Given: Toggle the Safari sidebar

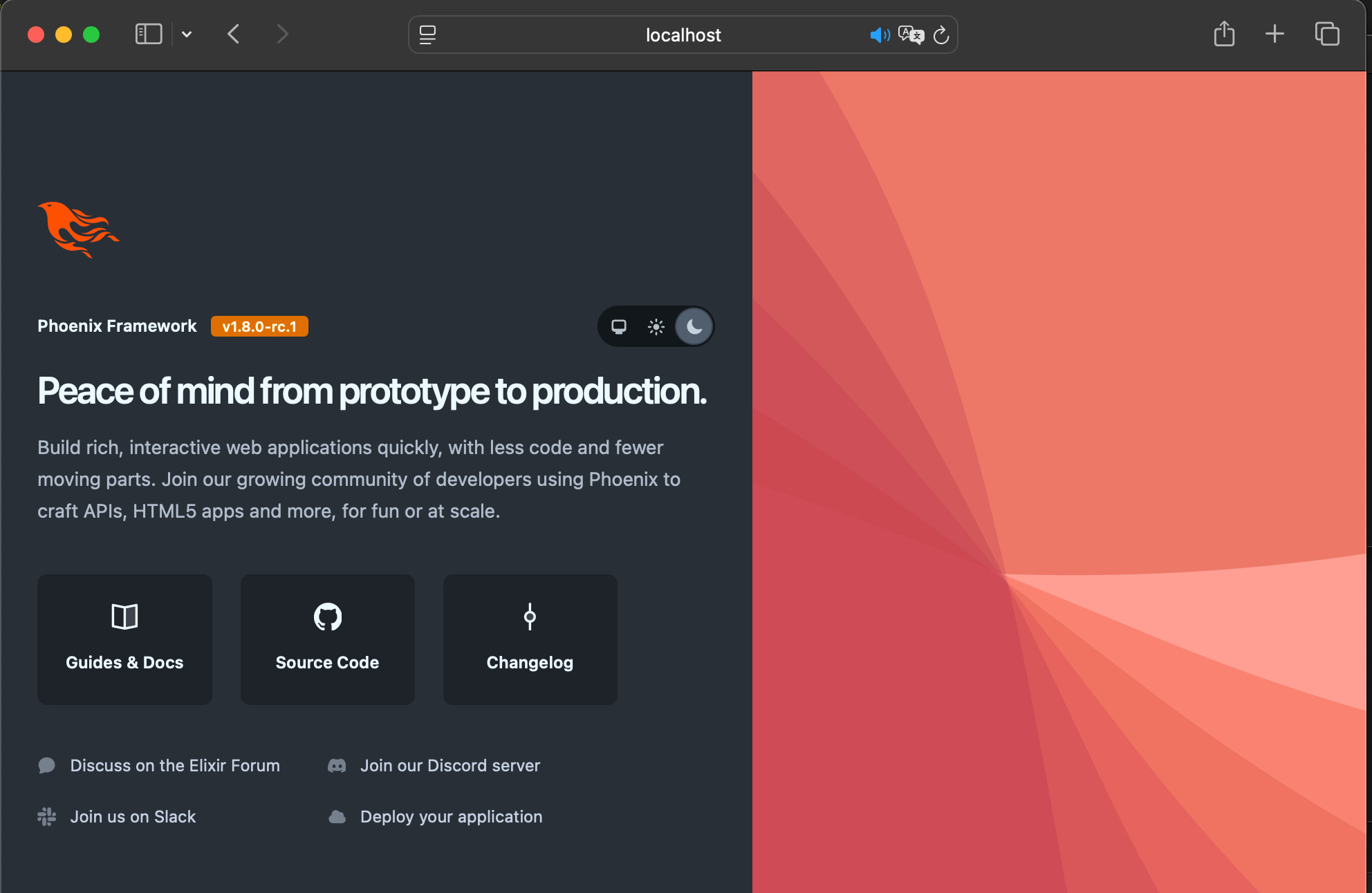Looking at the screenshot, I should [149, 34].
